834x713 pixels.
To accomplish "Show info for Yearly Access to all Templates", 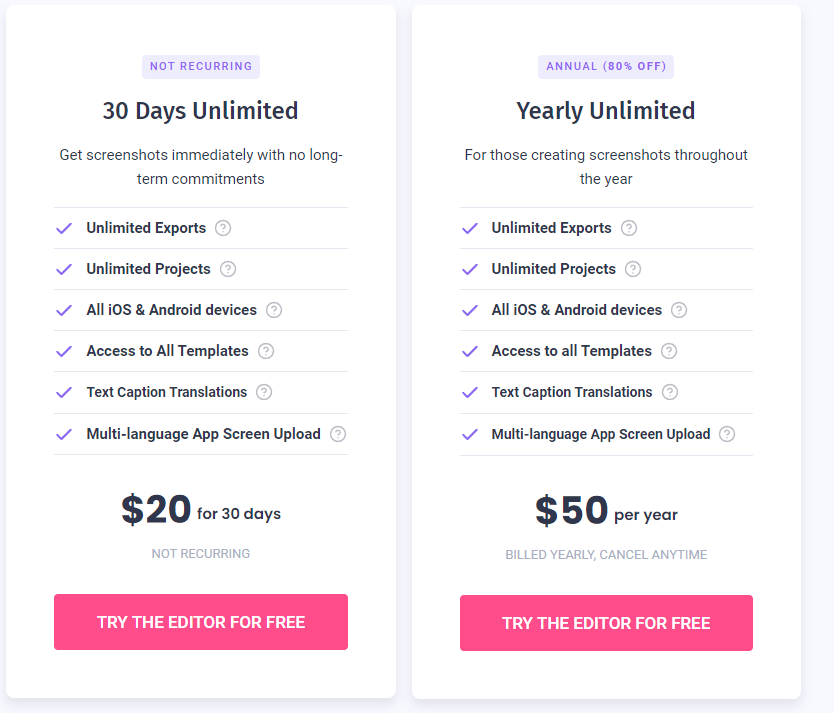I will (669, 351).
